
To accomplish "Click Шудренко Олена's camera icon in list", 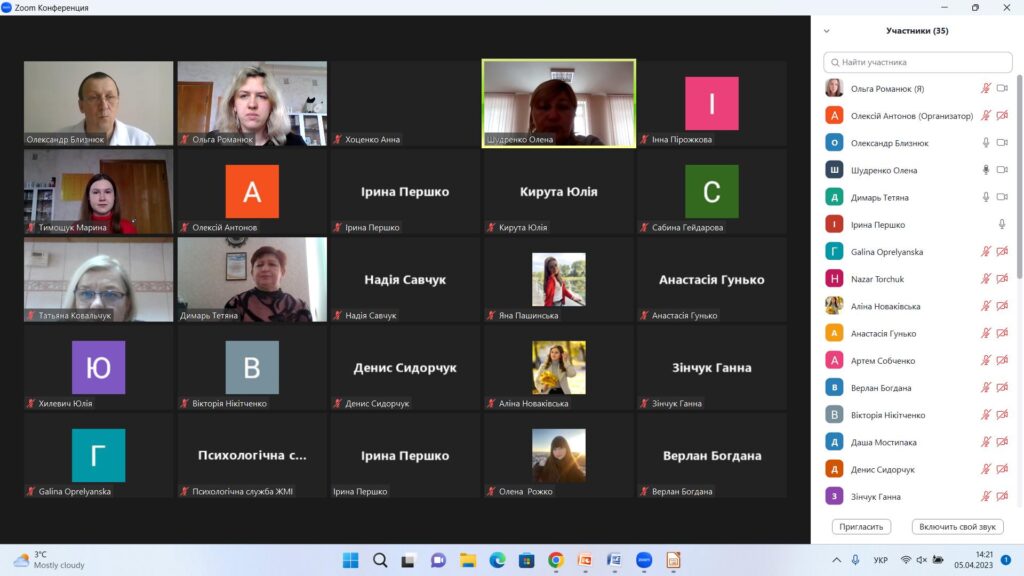I will coord(1002,170).
